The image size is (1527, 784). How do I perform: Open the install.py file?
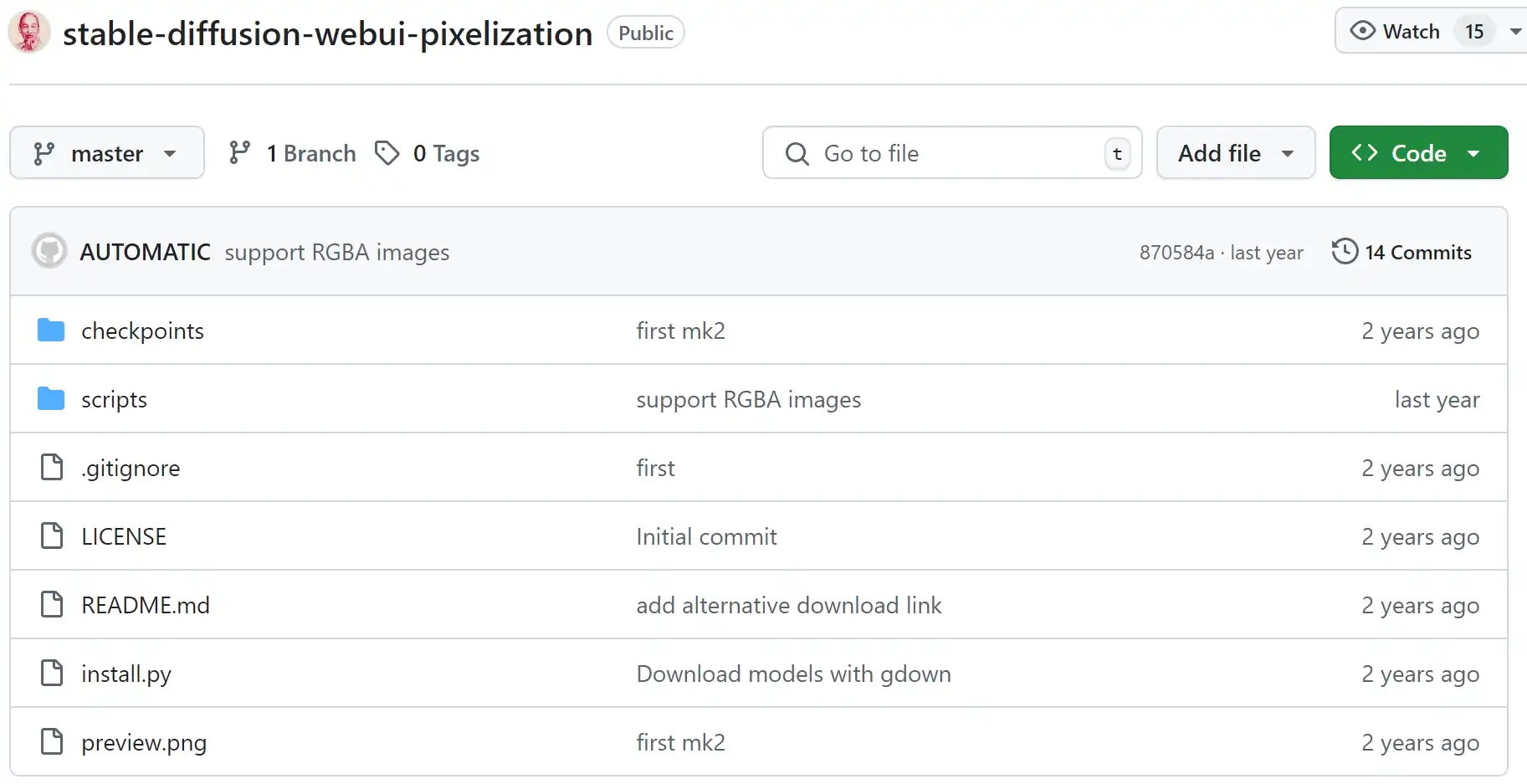click(126, 674)
